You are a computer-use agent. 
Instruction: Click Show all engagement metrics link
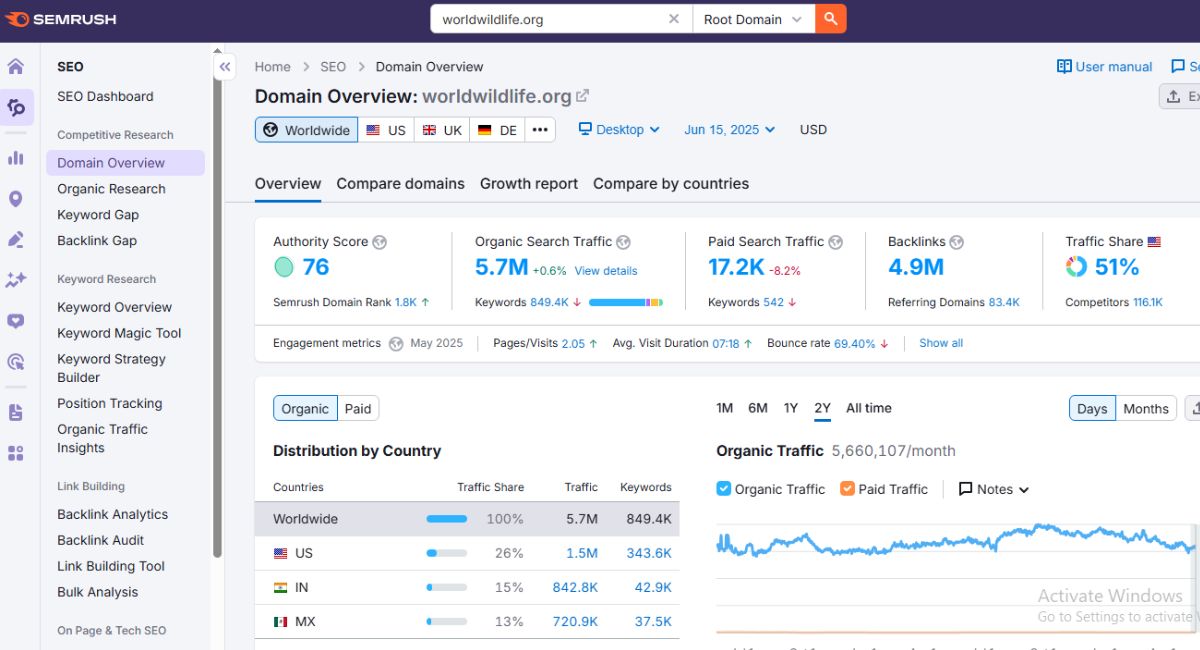pyautogui.click(x=941, y=343)
